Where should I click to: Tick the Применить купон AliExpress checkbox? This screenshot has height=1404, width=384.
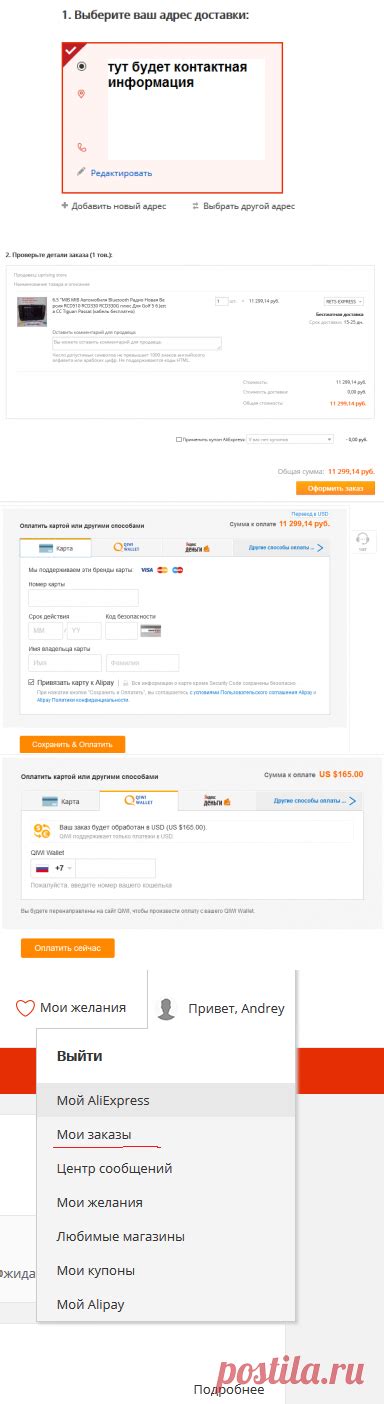pos(179,439)
